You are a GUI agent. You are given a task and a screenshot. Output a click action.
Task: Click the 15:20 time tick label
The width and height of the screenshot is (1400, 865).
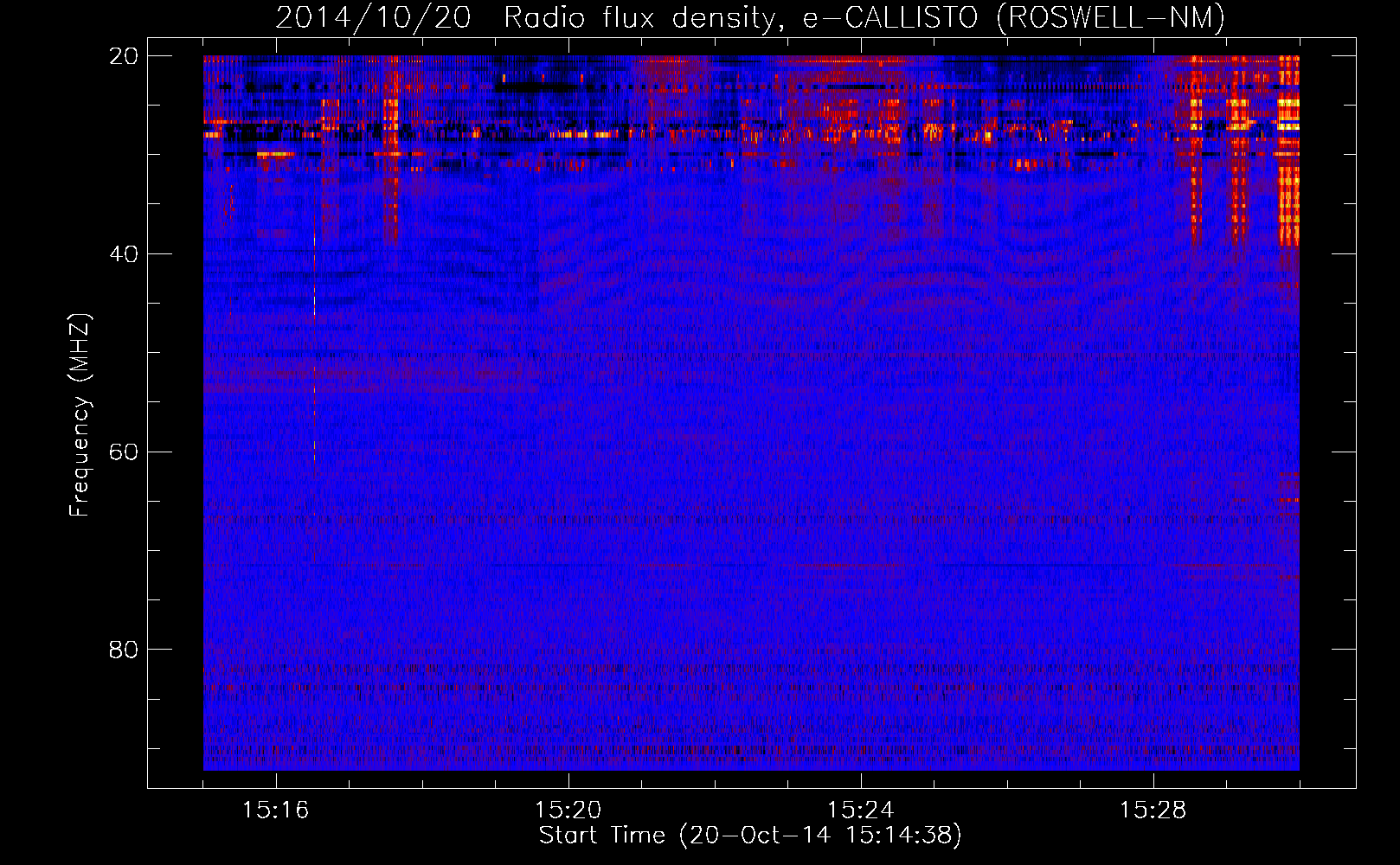click(x=568, y=811)
